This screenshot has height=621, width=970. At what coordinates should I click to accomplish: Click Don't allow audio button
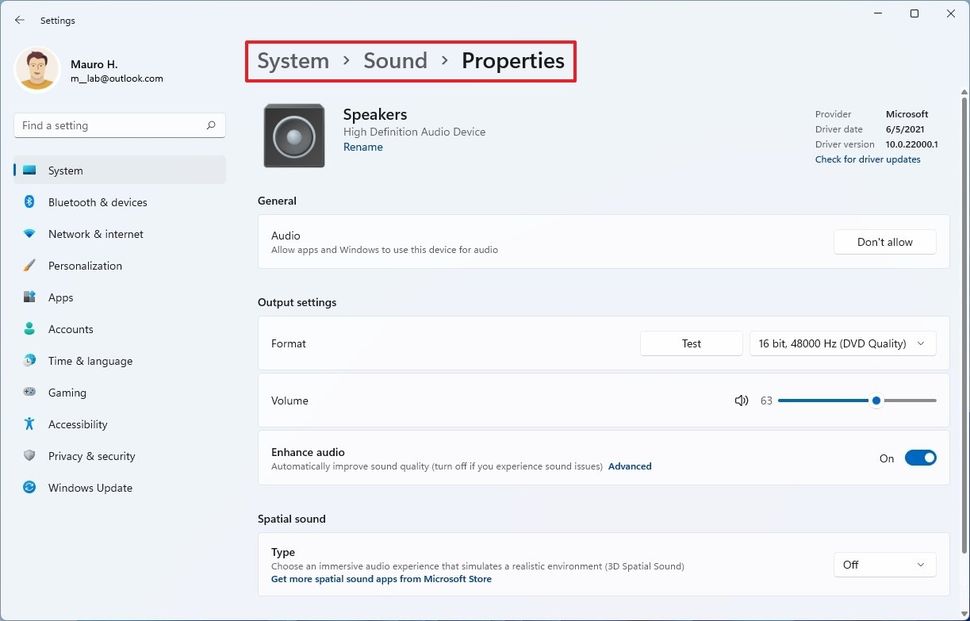point(885,242)
